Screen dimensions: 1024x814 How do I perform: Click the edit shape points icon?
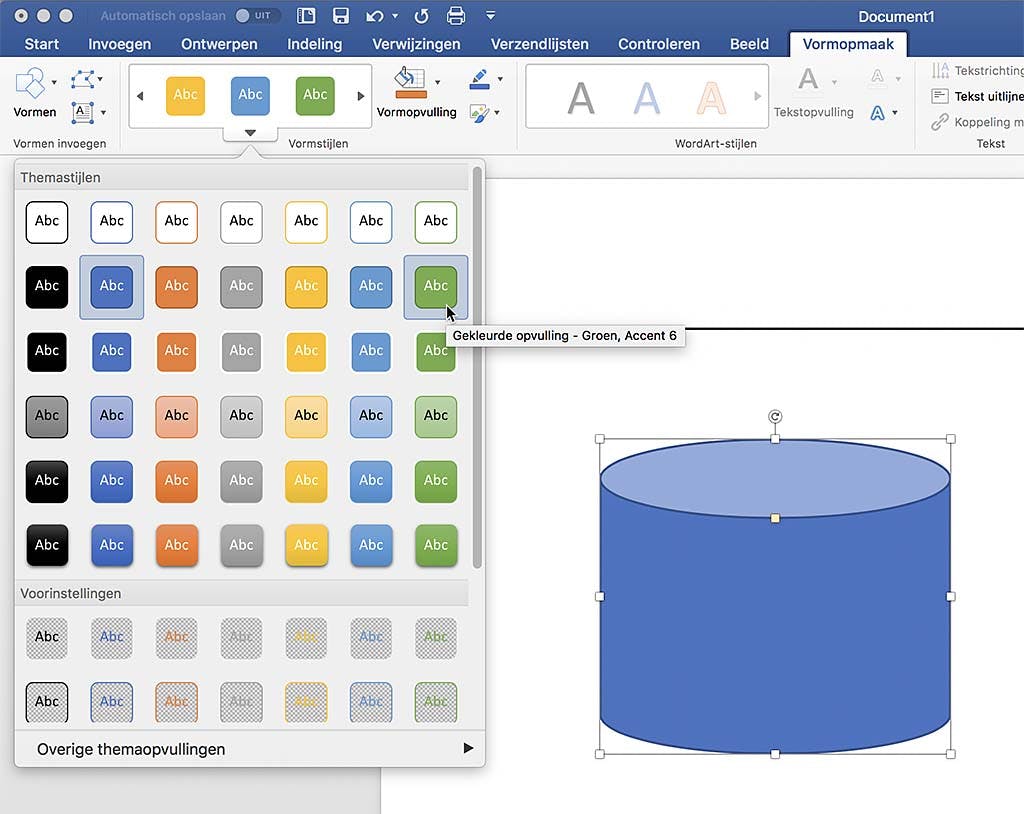pyautogui.click(x=83, y=79)
